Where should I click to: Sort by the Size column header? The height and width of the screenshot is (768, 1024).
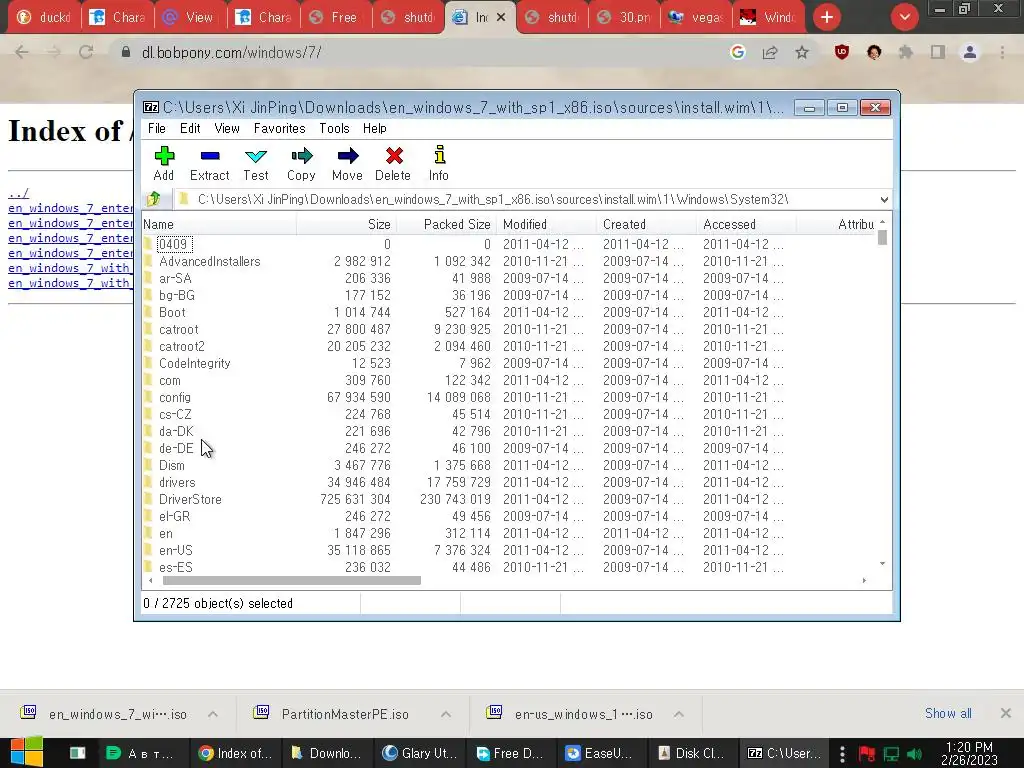pos(346,224)
